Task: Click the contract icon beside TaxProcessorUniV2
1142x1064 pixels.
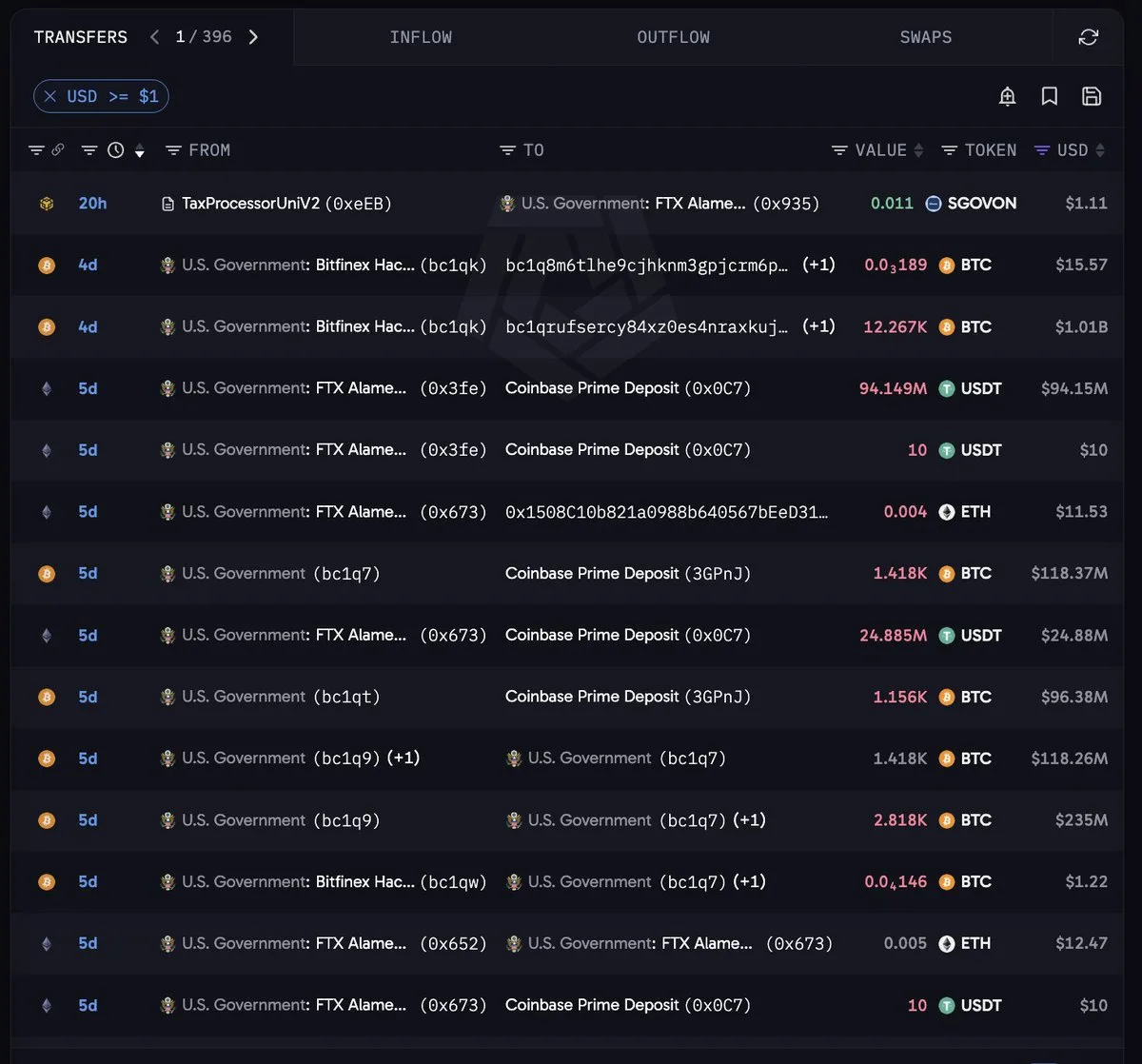Action: click(167, 204)
